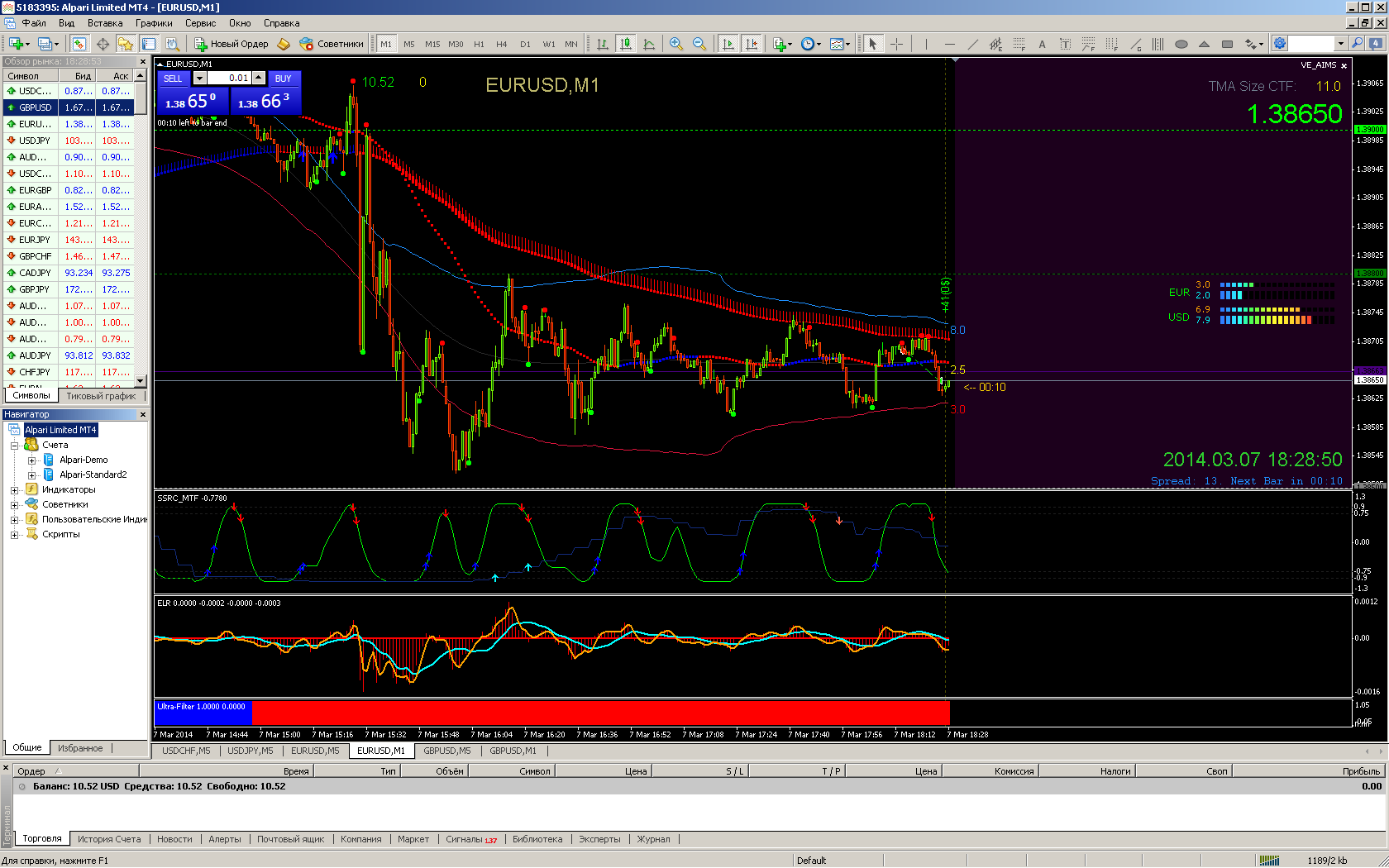Select the trendline tool

972,44
